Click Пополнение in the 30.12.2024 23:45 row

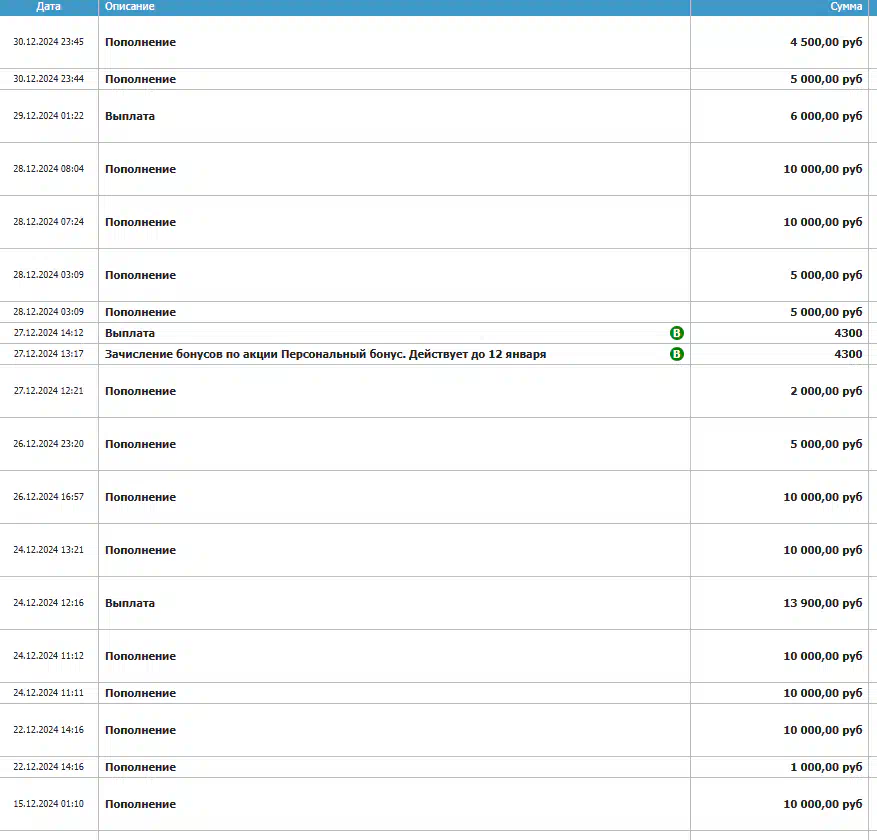pos(140,43)
